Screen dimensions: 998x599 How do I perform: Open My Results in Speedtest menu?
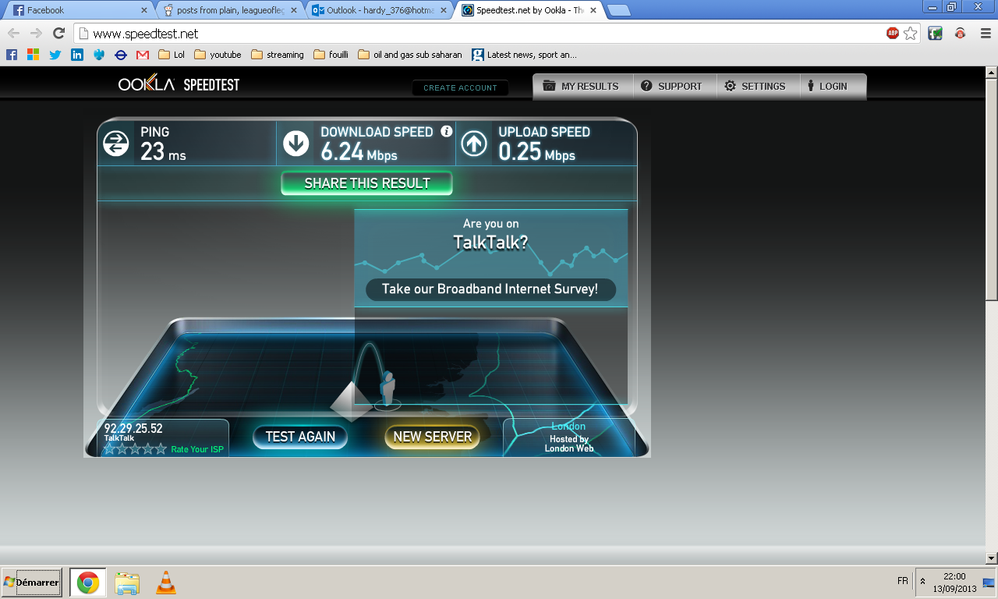tap(581, 86)
